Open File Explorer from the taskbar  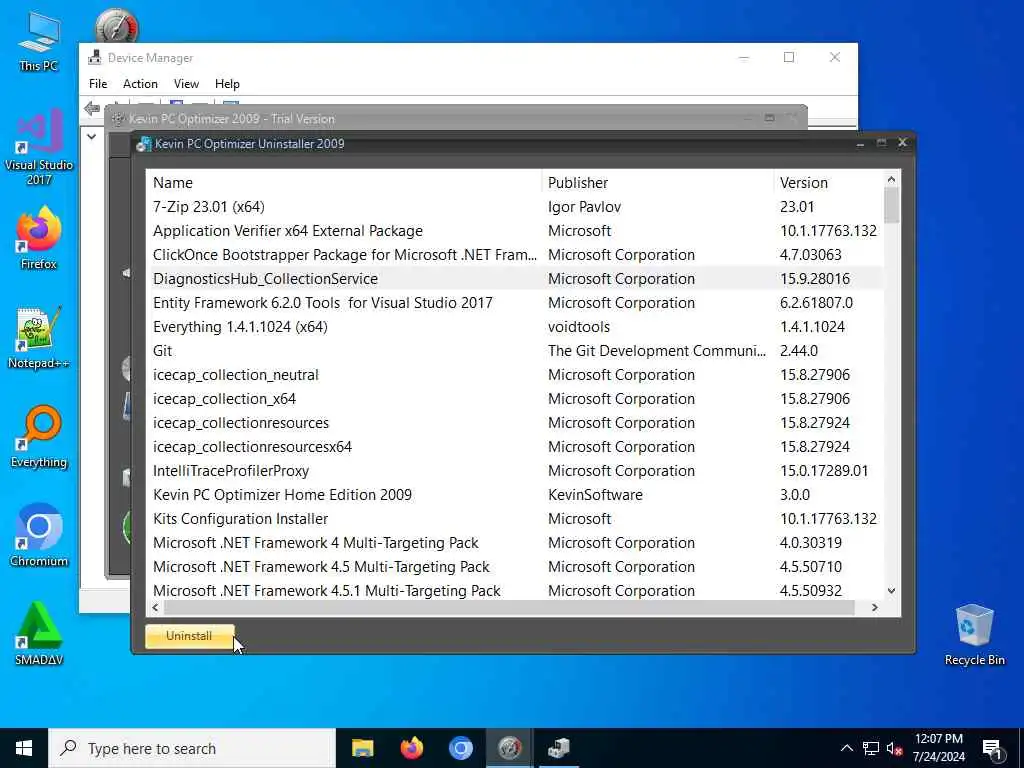pos(362,748)
